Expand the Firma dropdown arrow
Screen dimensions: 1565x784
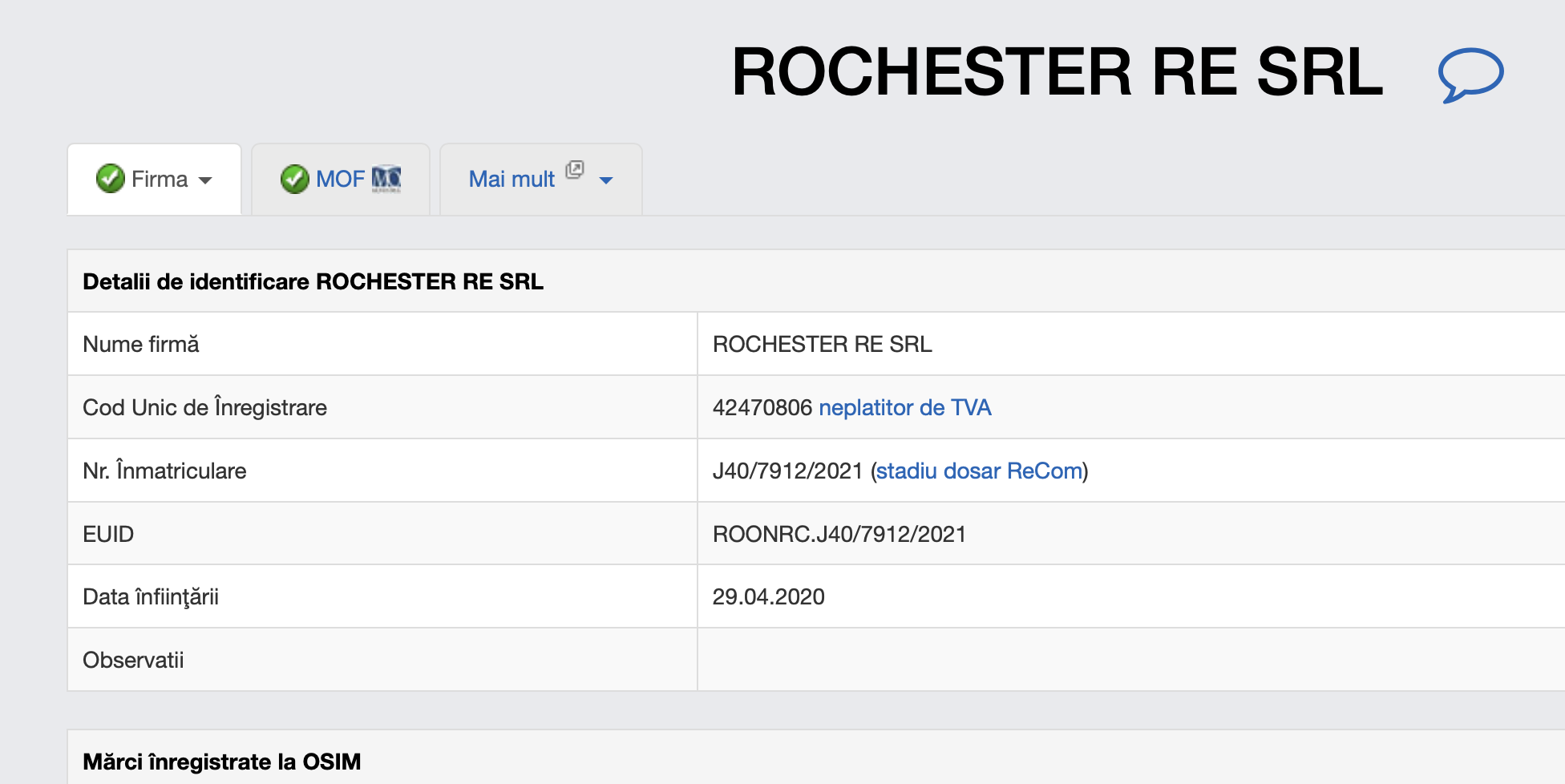point(205,180)
